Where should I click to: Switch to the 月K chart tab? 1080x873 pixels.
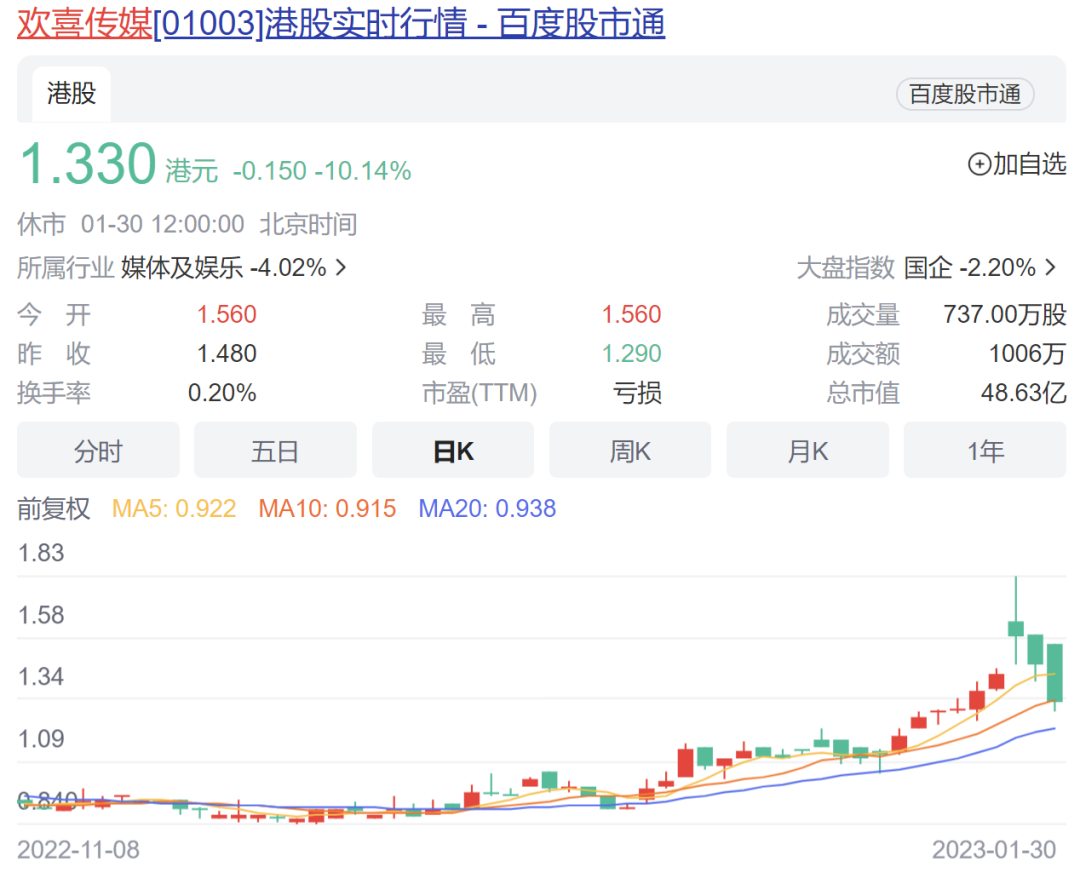[x=807, y=451]
